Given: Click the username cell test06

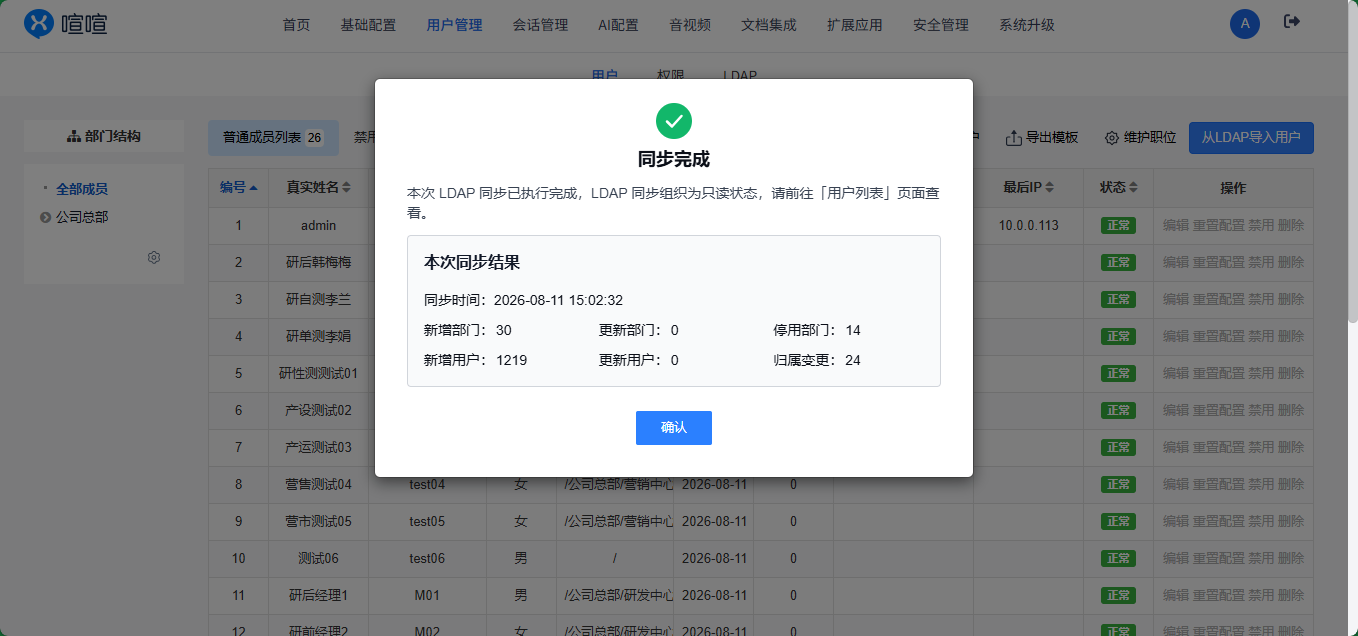Looking at the screenshot, I should [x=427, y=559].
